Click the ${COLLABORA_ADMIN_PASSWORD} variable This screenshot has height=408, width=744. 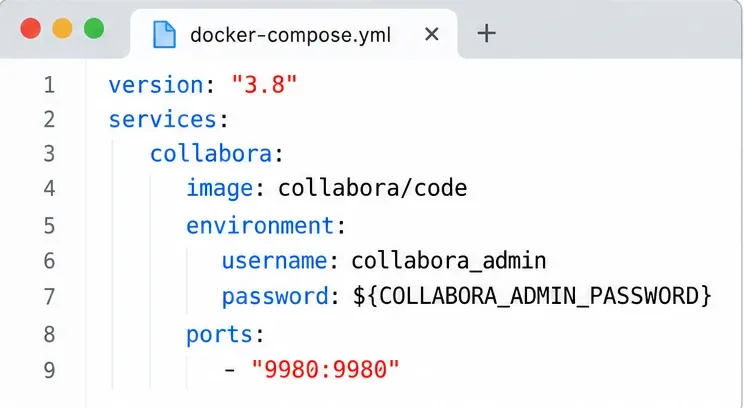coord(532,296)
